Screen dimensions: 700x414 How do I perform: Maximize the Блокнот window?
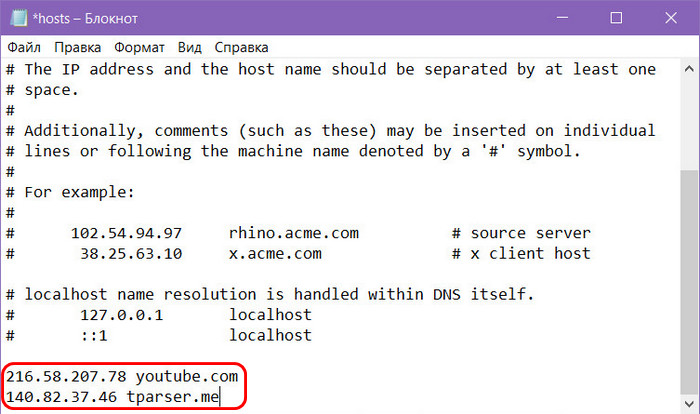(617, 18)
